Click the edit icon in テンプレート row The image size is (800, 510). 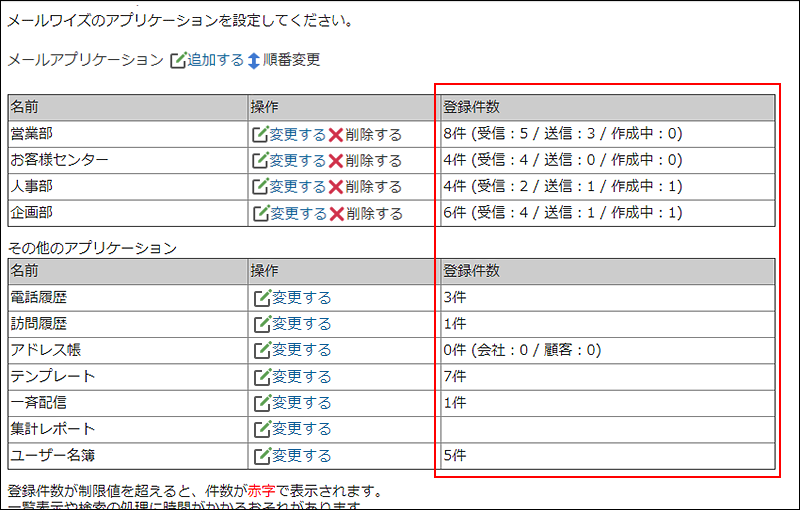[x=262, y=377]
